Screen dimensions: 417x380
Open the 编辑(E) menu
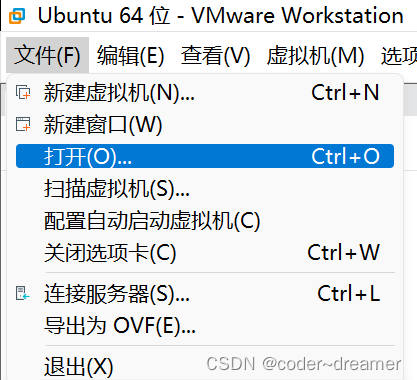point(130,55)
